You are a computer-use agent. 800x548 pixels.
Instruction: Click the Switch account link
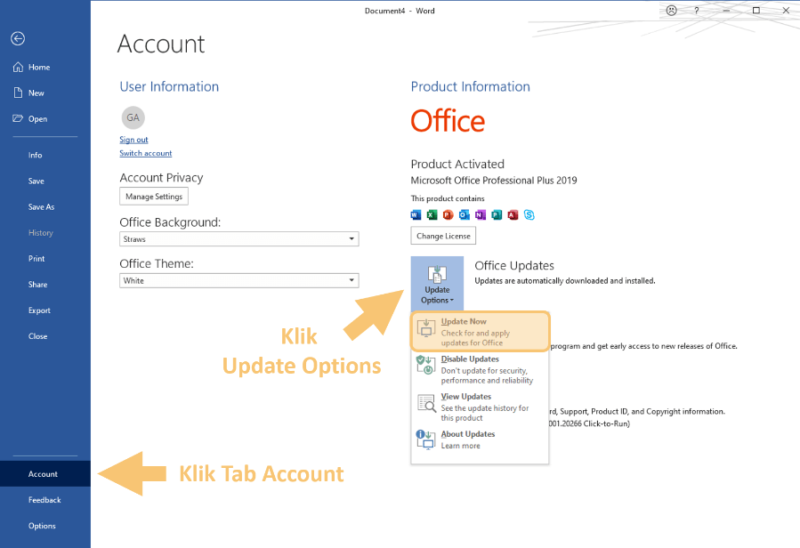tap(145, 154)
